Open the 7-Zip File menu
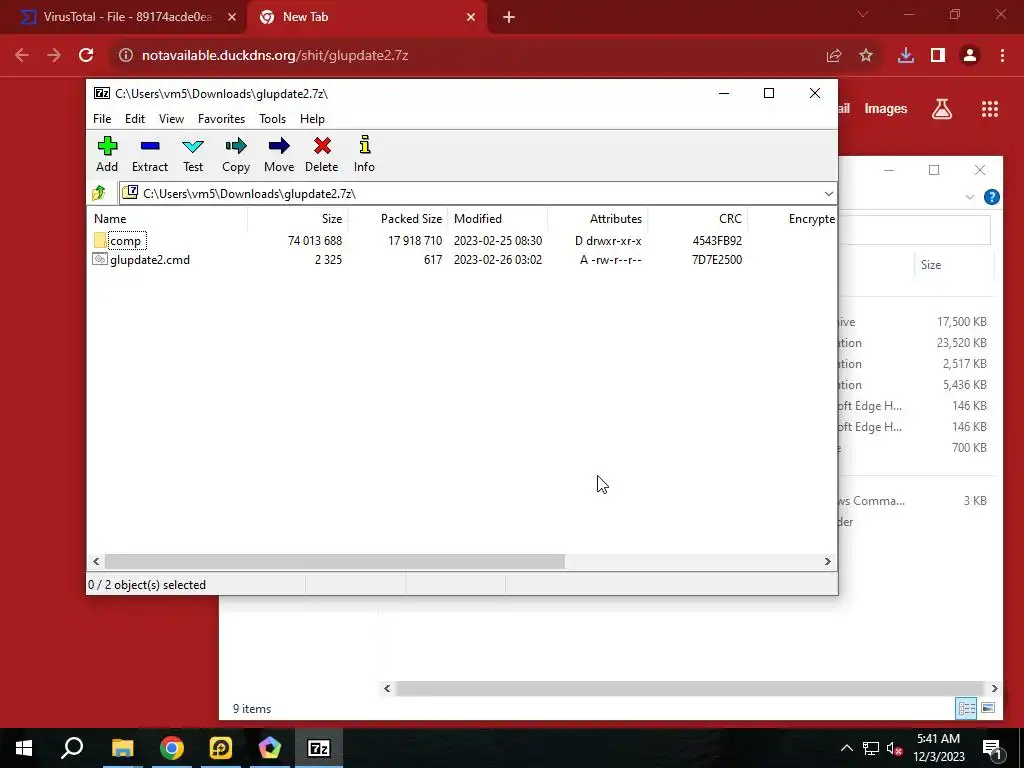 click(102, 119)
